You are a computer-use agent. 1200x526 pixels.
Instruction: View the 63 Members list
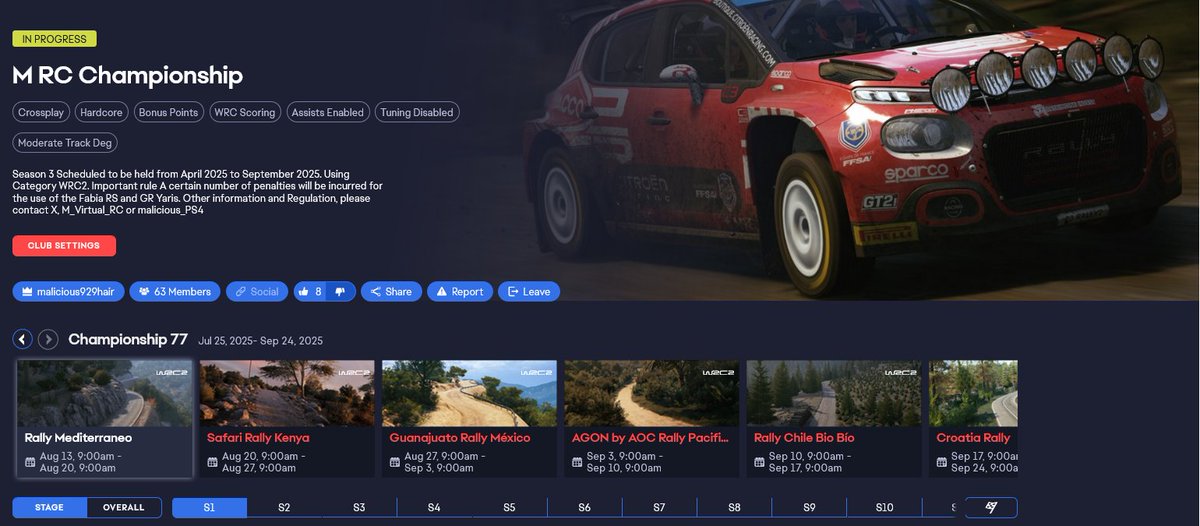174,292
